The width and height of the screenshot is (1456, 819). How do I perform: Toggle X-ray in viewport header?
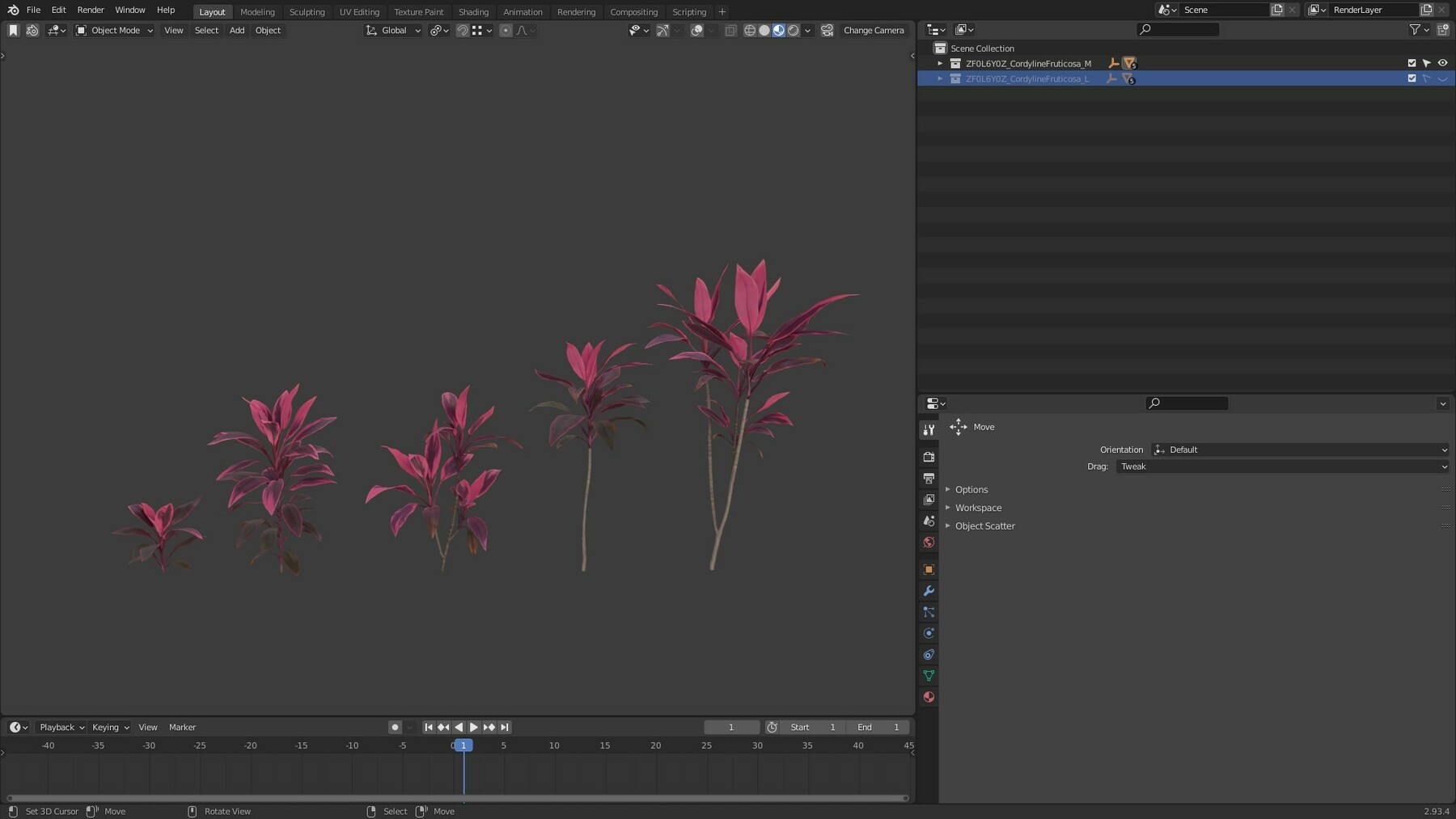(x=730, y=30)
